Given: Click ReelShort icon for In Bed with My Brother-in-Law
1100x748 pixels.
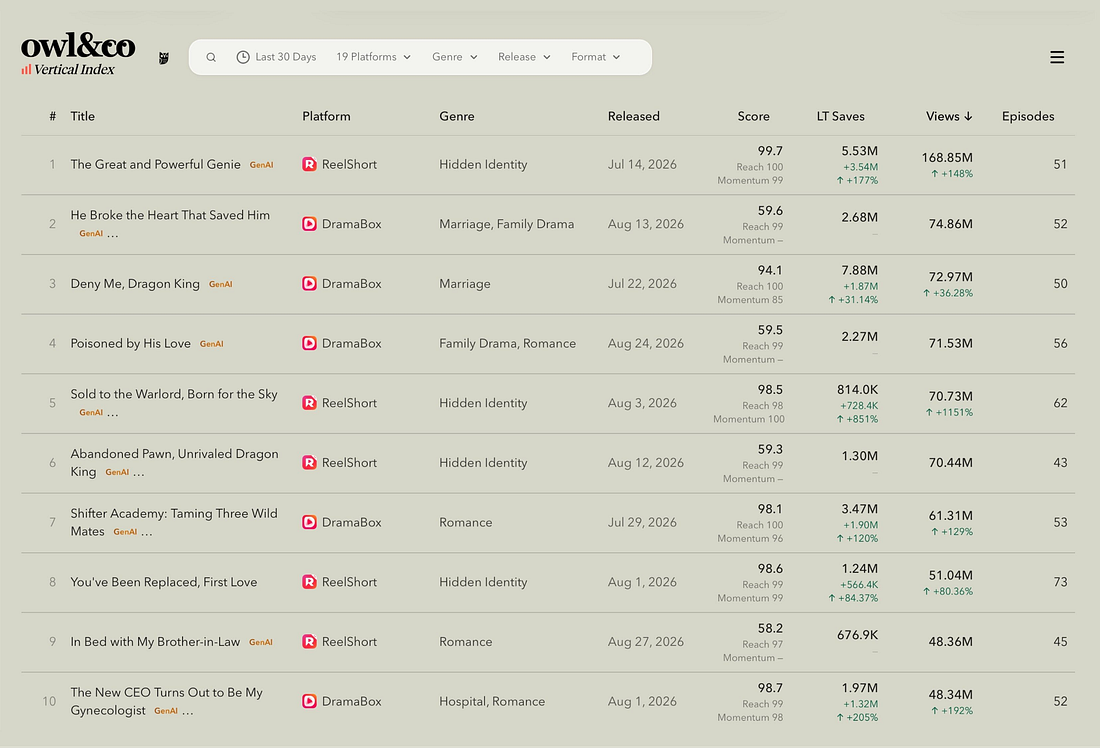Looking at the screenshot, I should click(309, 641).
